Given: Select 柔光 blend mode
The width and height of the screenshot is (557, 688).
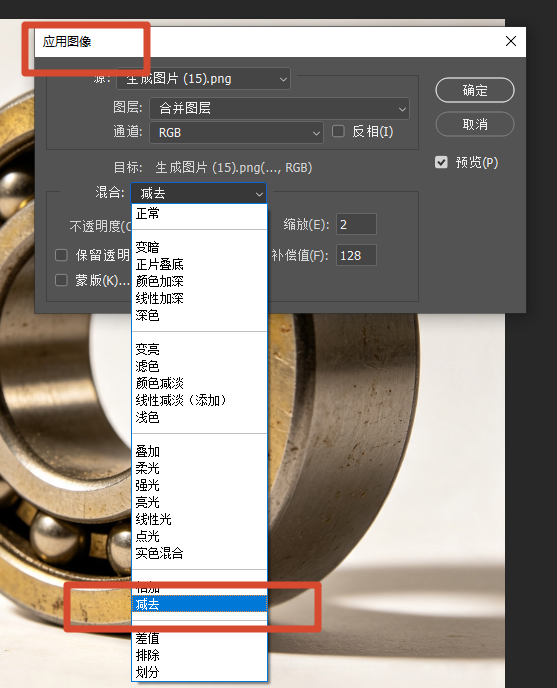Looking at the screenshot, I should coord(199,468).
